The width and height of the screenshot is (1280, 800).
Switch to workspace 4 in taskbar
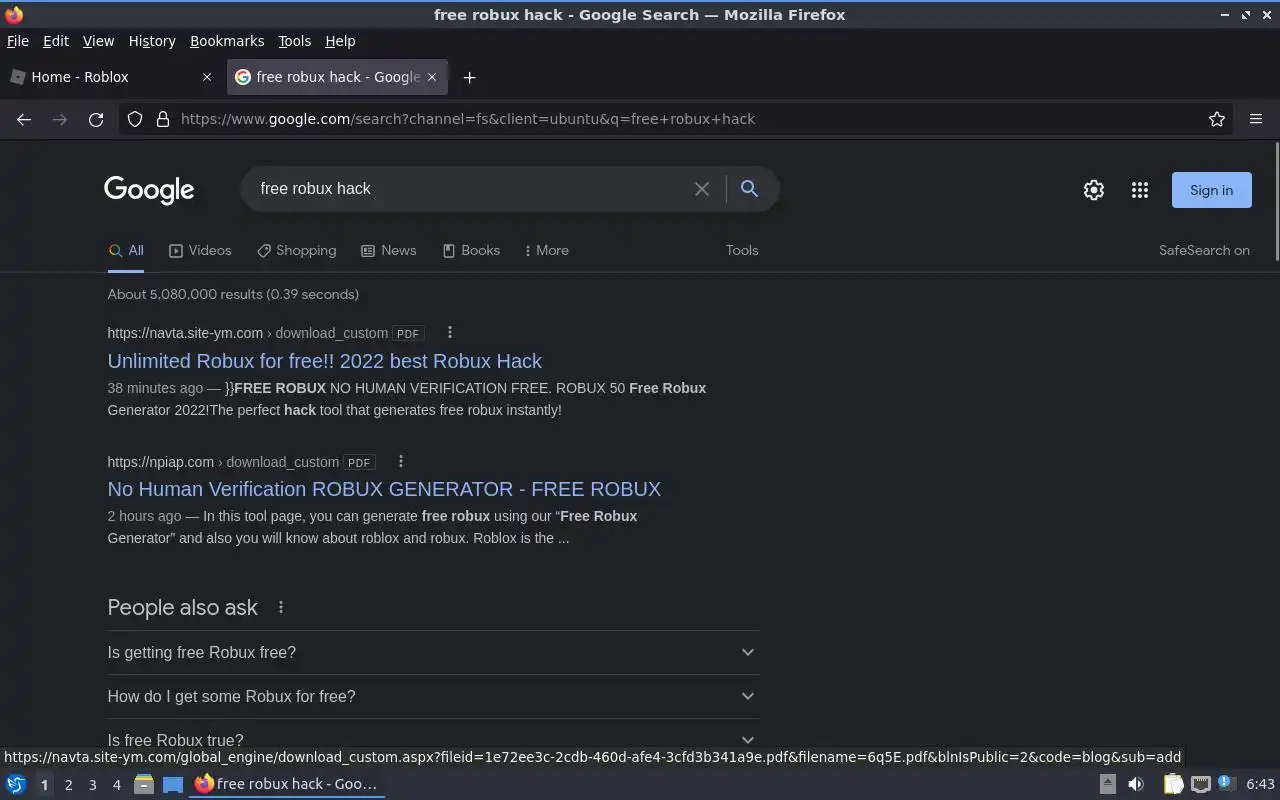pos(116,785)
